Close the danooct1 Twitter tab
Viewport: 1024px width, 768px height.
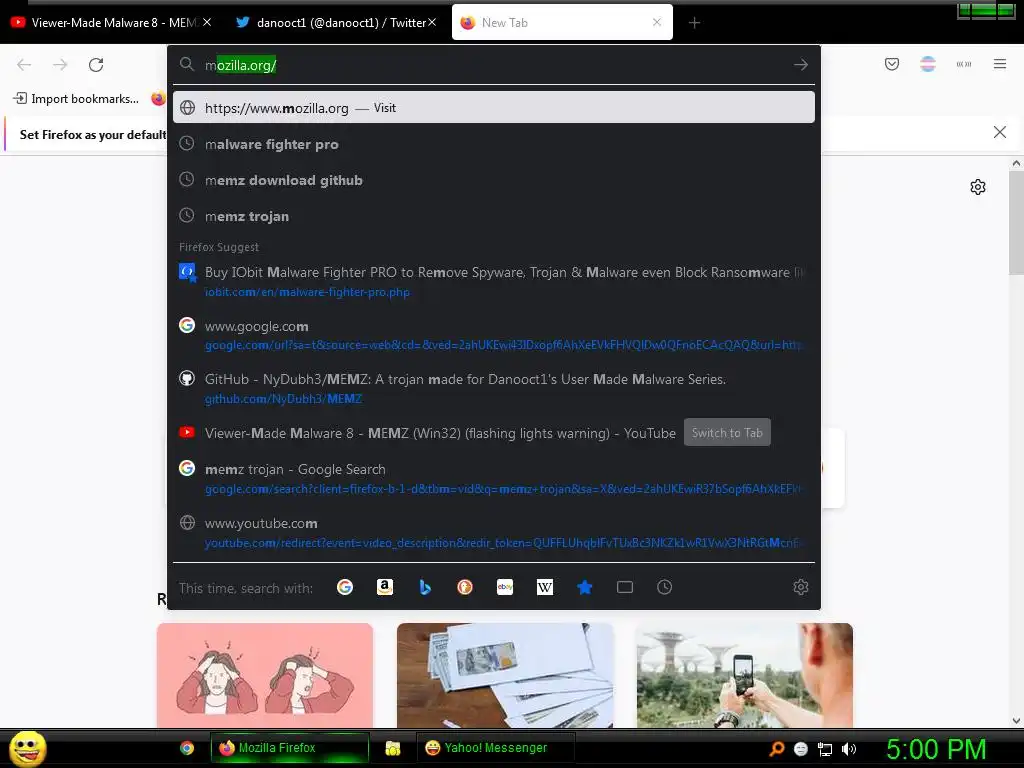432,22
